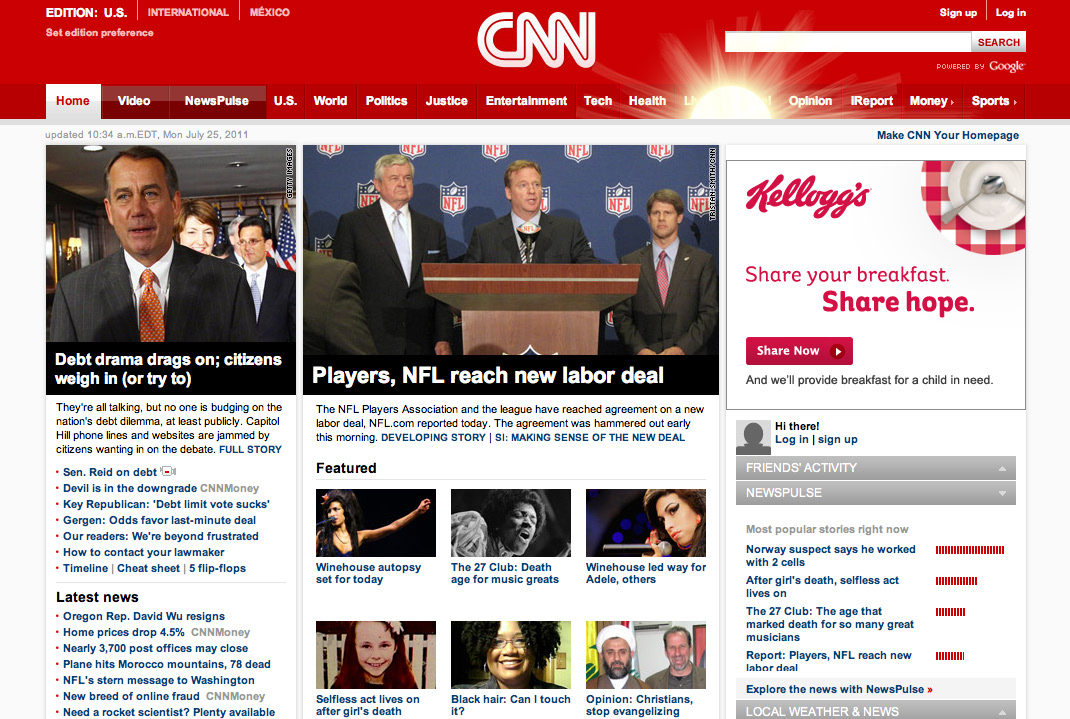Open Norway suspect says he worked with 2 cells
The width and height of the screenshot is (1070, 719).
tap(830, 556)
